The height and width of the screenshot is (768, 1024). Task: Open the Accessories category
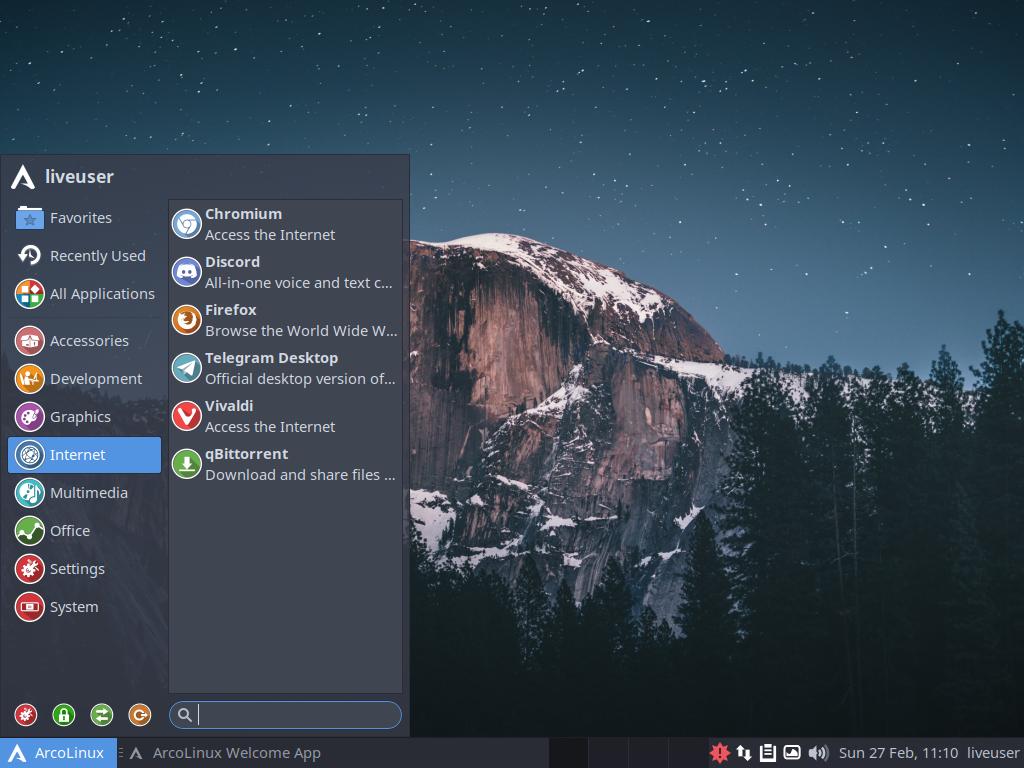(84, 341)
